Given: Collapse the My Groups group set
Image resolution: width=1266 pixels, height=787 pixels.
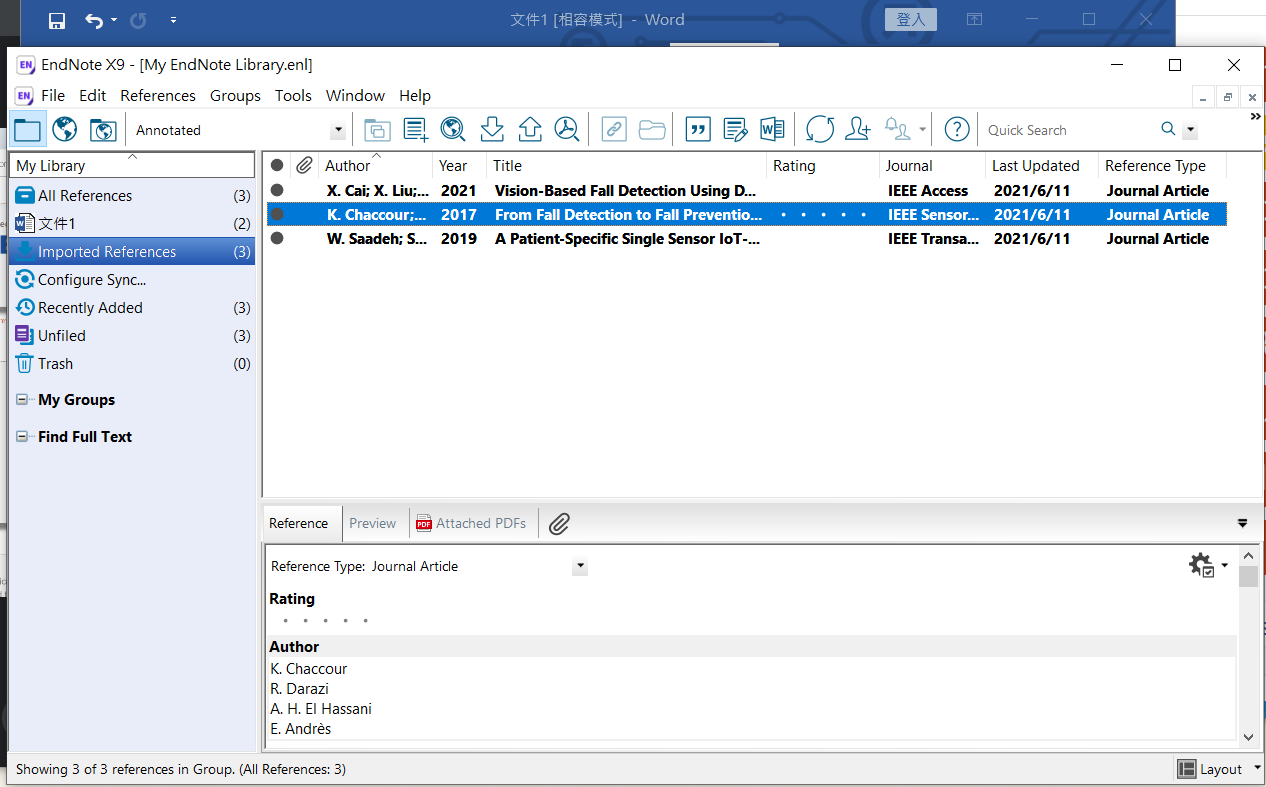Looking at the screenshot, I should 22,400.
